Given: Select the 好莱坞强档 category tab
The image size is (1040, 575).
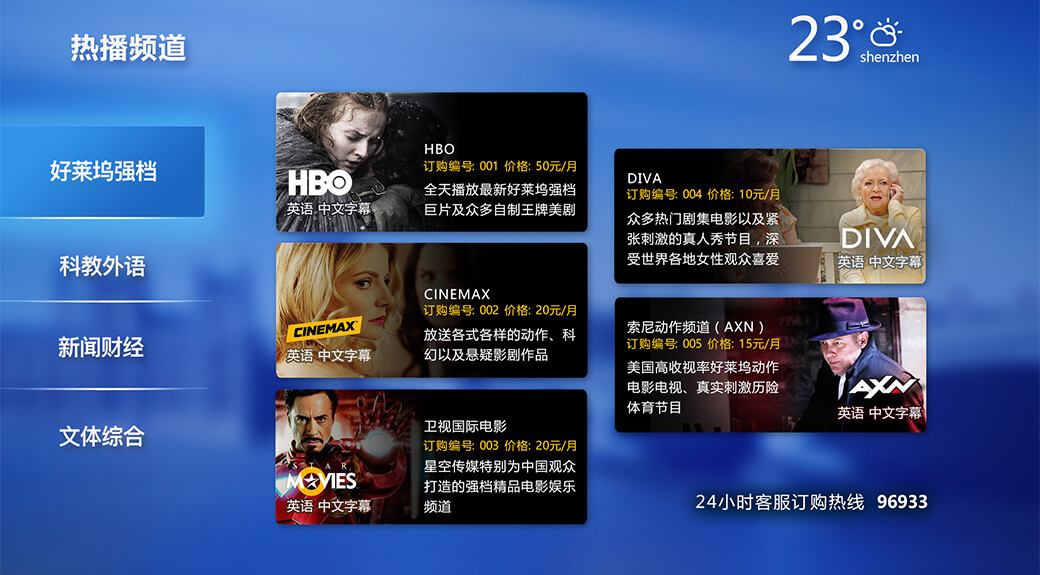Looking at the screenshot, I should pos(102,172).
